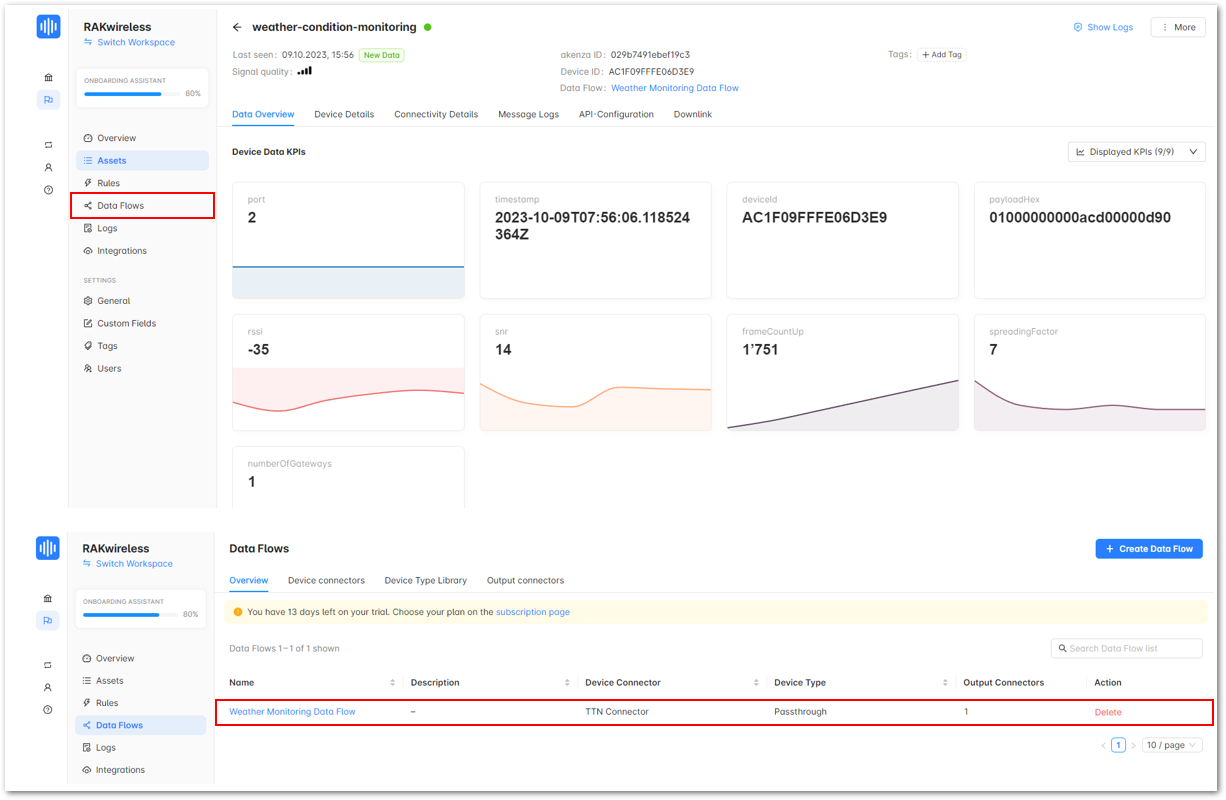Open the user profile icon on Data Flows page
1226x800 pixels.
pyautogui.click(x=48, y=687)
